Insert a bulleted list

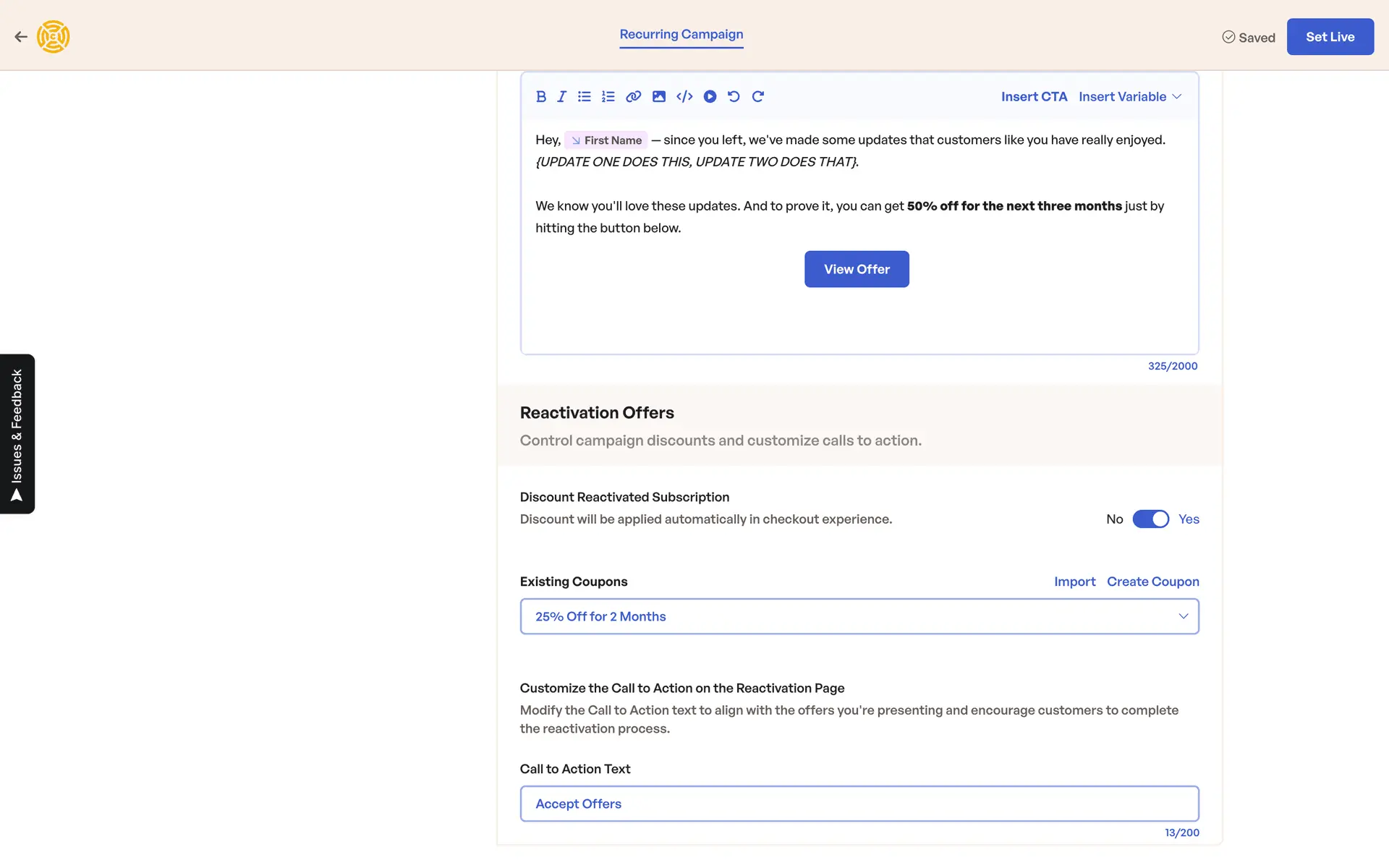(x=585, y=96)
